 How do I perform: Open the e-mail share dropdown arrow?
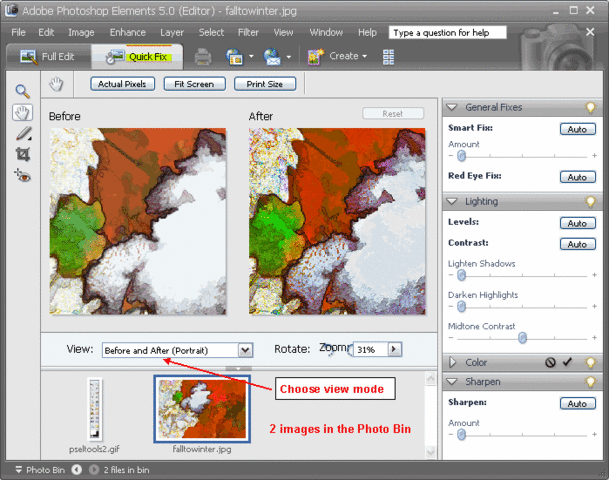tap(289, 57)
